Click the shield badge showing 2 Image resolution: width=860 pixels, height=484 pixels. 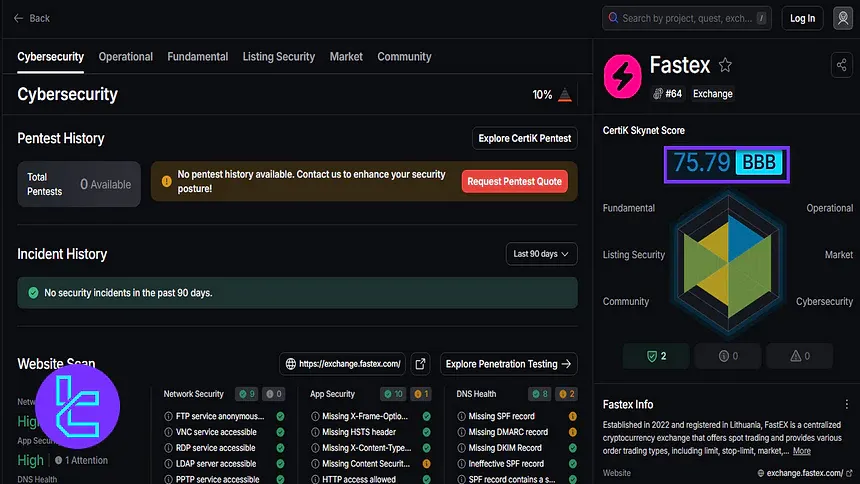[x=656, y=356]
